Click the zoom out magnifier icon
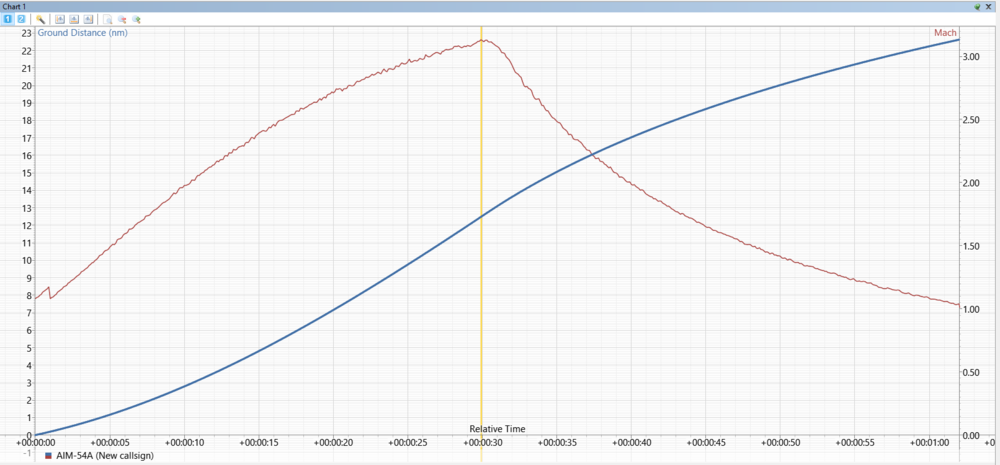The width and height of the screenshot is (1000, 465). point(122,19)
